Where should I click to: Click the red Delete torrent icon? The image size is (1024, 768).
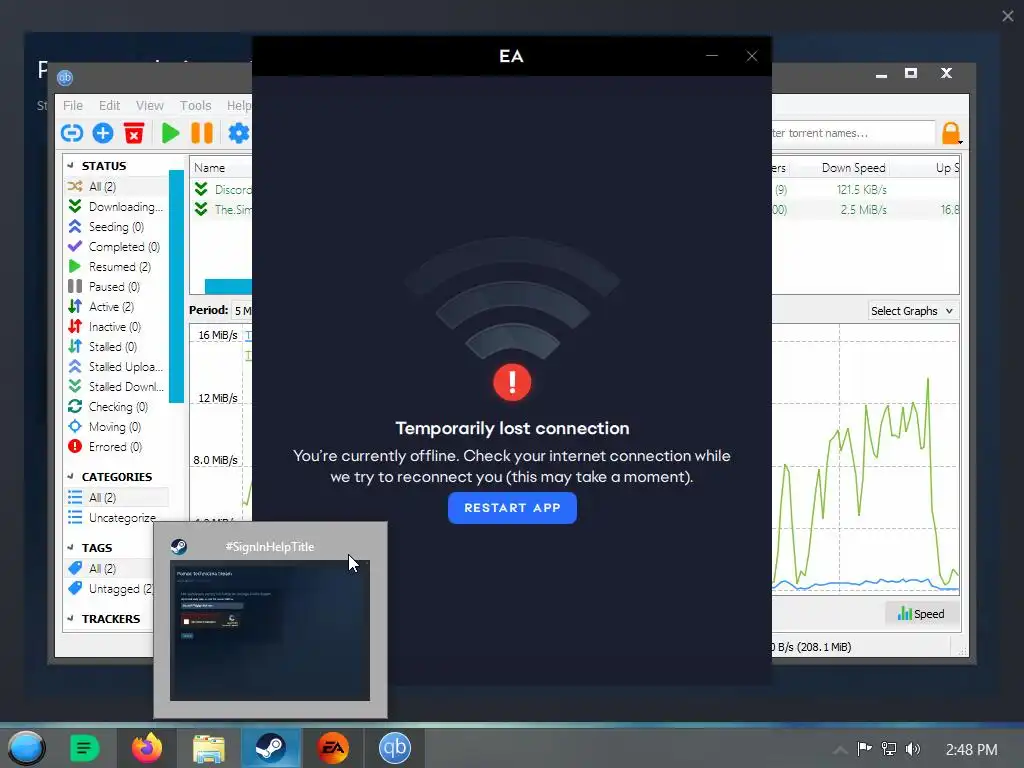134,133
